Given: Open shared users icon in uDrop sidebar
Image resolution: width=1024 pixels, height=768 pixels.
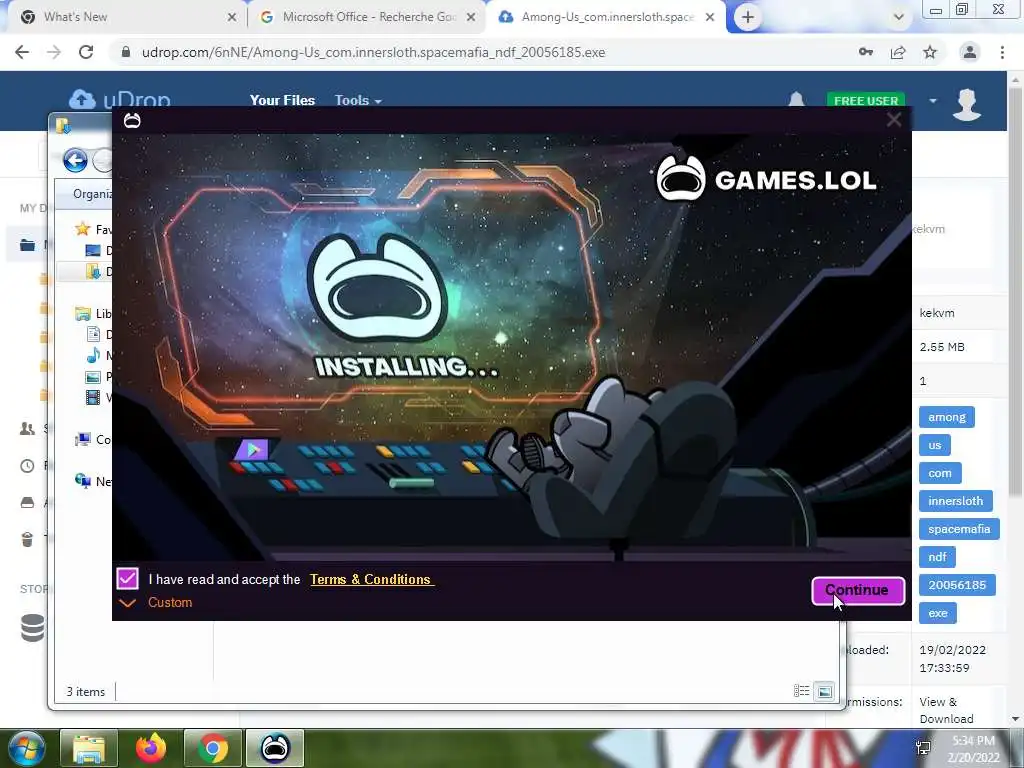Looking at the screenshot, I should [27, 428].
